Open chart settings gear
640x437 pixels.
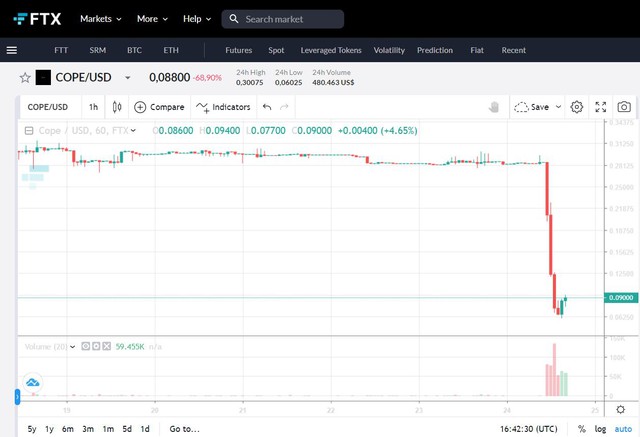[576, 107]
